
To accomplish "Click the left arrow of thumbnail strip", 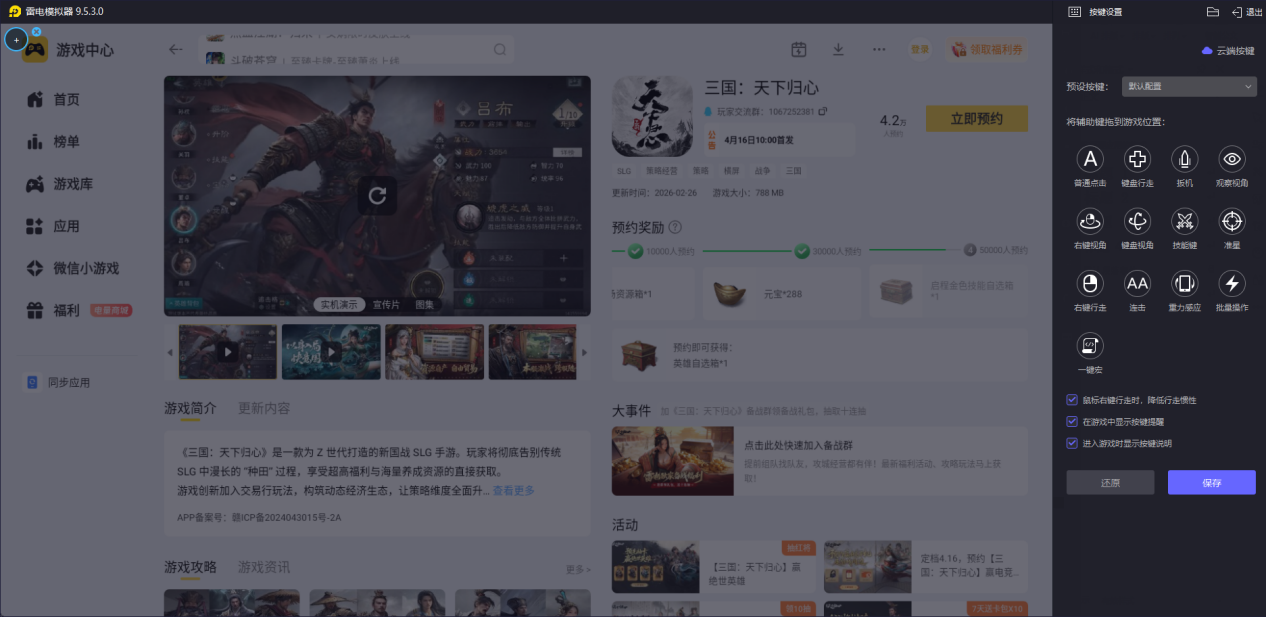I will coord(169,352).
